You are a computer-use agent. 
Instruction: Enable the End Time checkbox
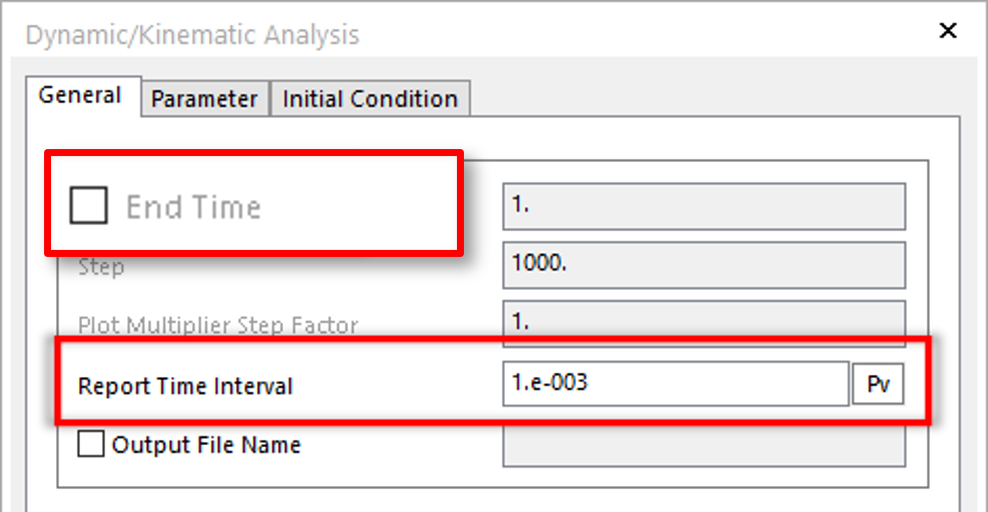click(88, 206)
